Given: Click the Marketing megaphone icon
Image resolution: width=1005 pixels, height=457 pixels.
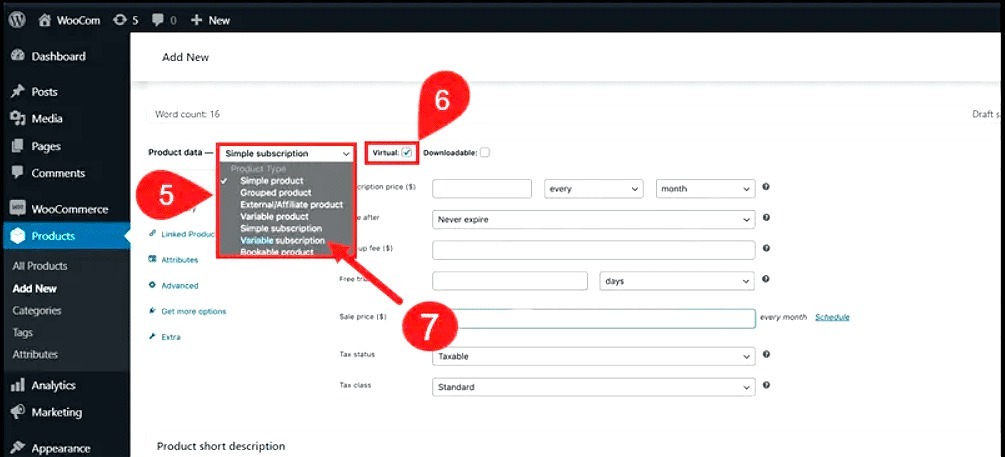Looking at the screenshot, I should click(x=18, y=412).
